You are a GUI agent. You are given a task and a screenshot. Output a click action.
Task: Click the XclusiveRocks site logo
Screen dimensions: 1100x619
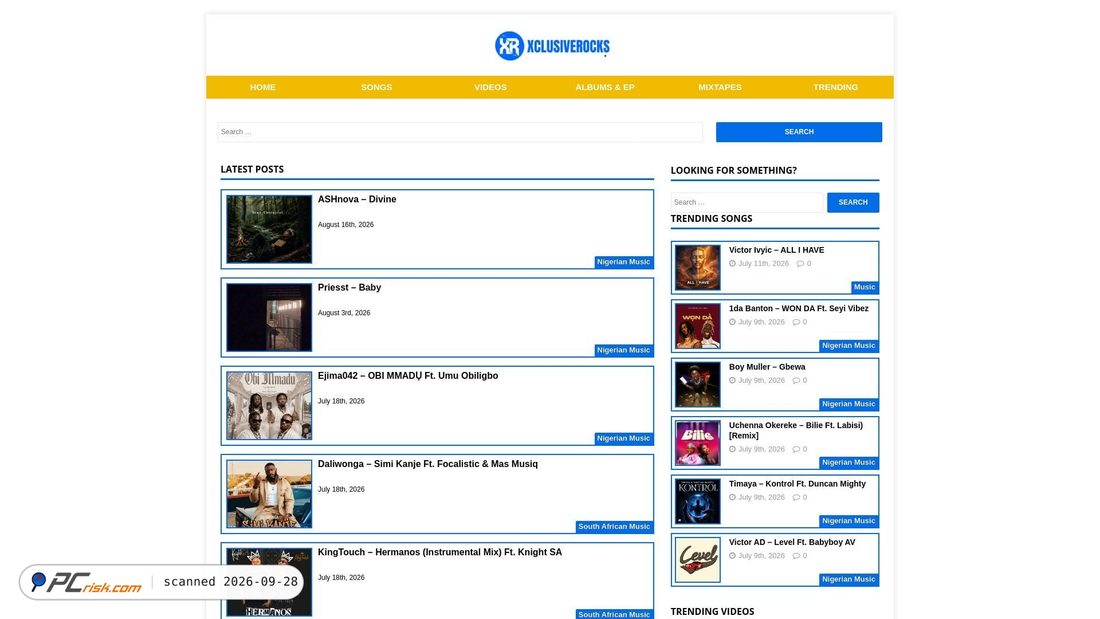(552, 46)
